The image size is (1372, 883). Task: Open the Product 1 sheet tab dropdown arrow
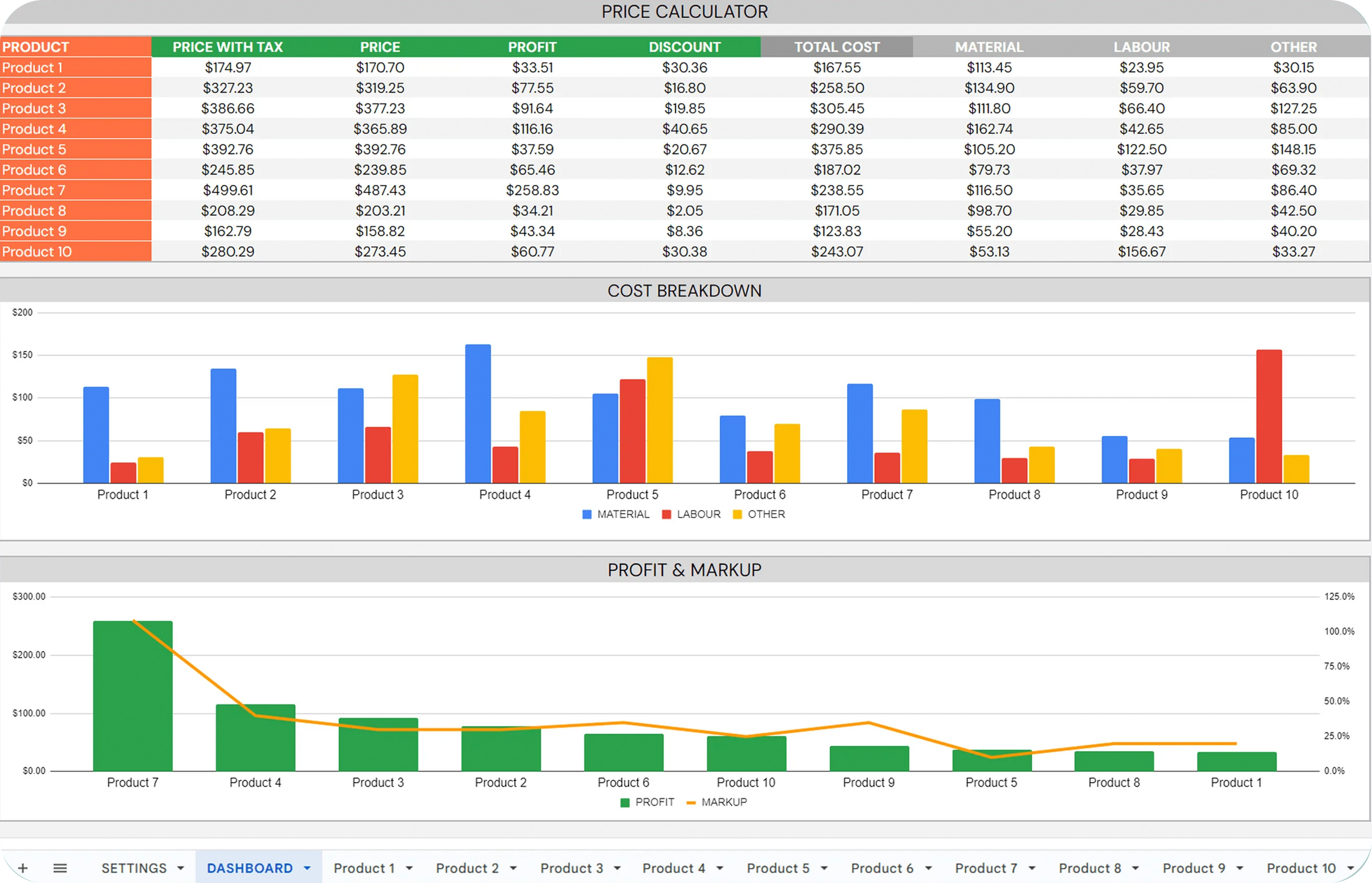click(409, 868)
